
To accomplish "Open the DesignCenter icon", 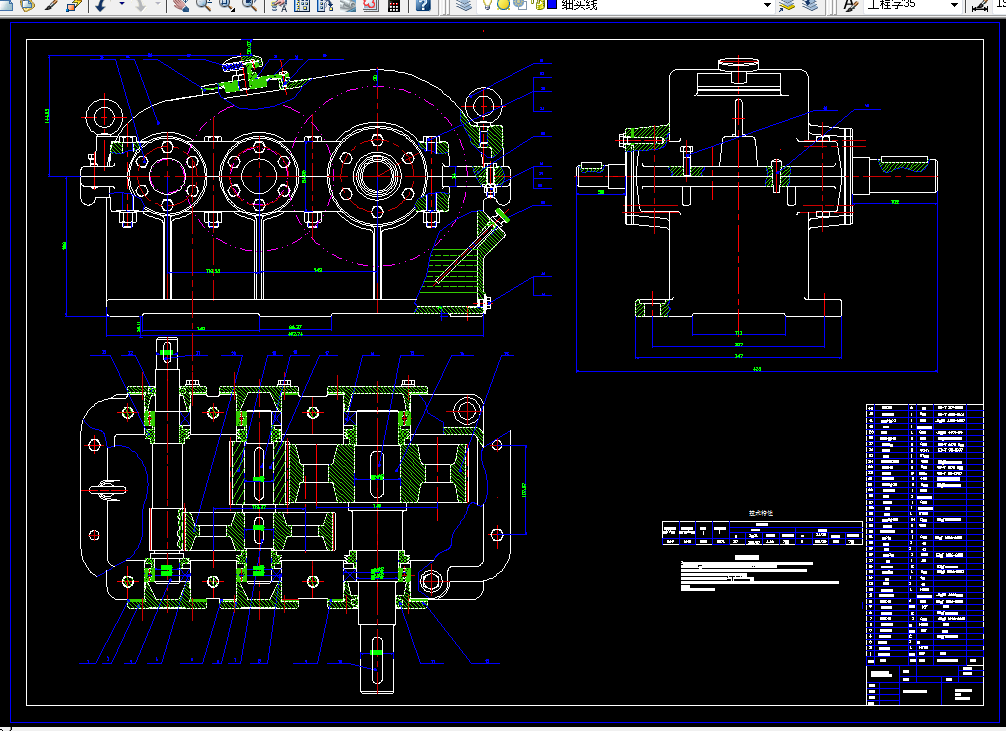I will 302,5.
